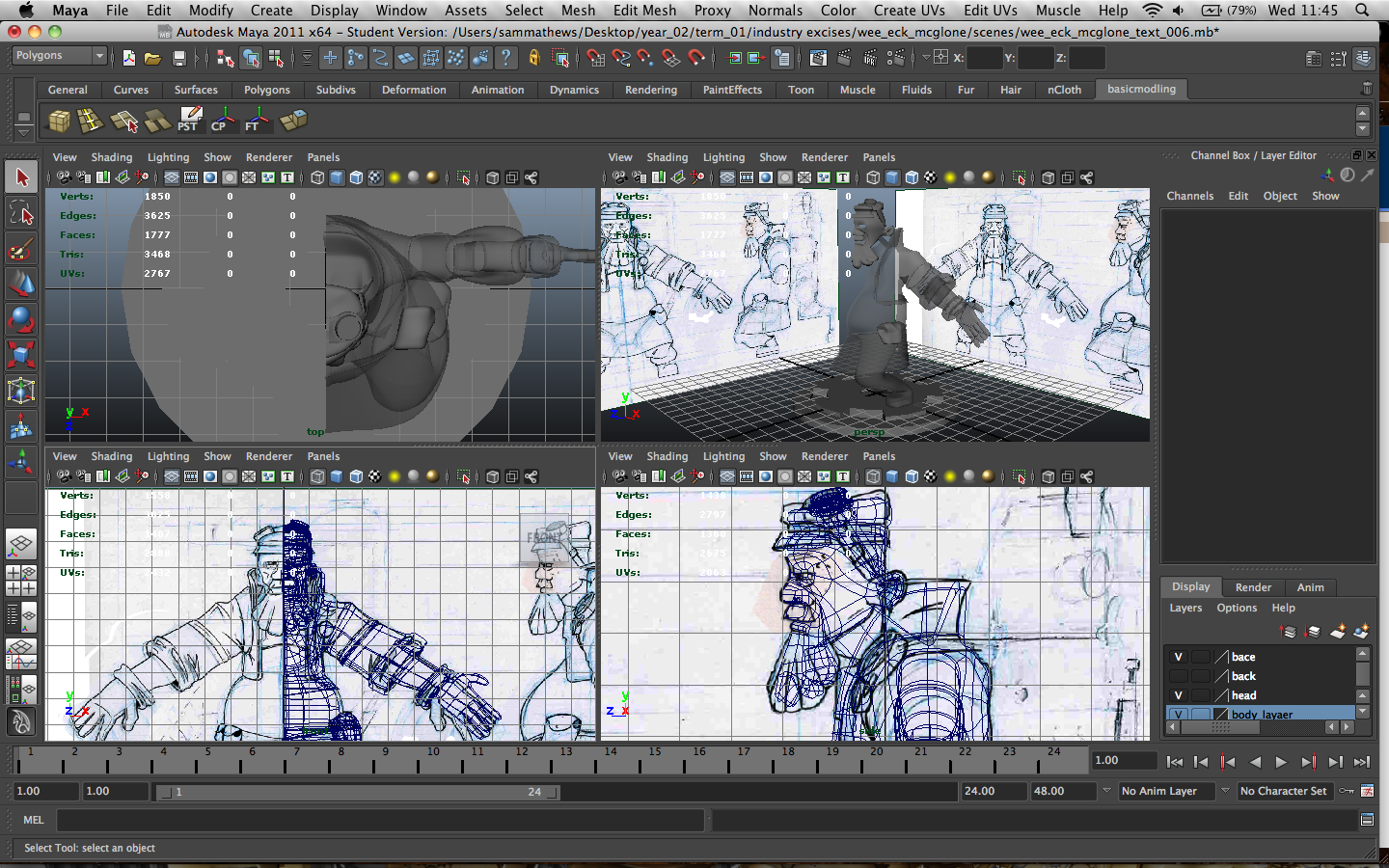Click the MEL command input field
This screenshot has height=868, width=1389.
pyautogui.click(x=380, y=820)
